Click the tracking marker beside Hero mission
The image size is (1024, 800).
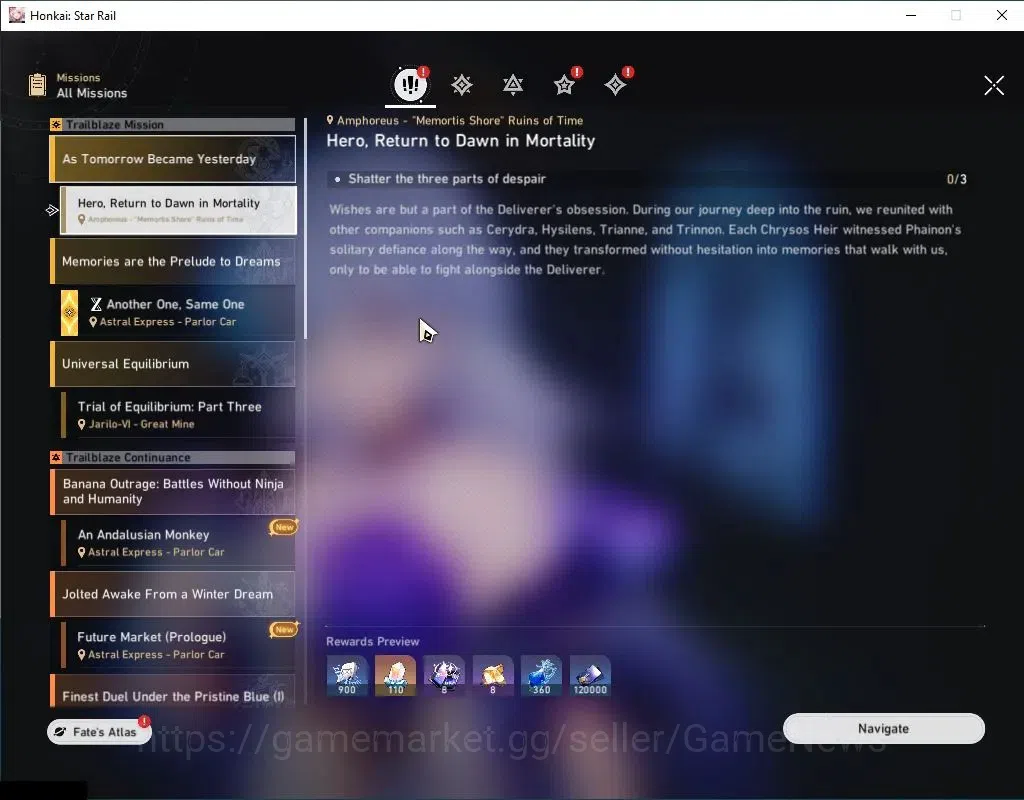(52, 210)
